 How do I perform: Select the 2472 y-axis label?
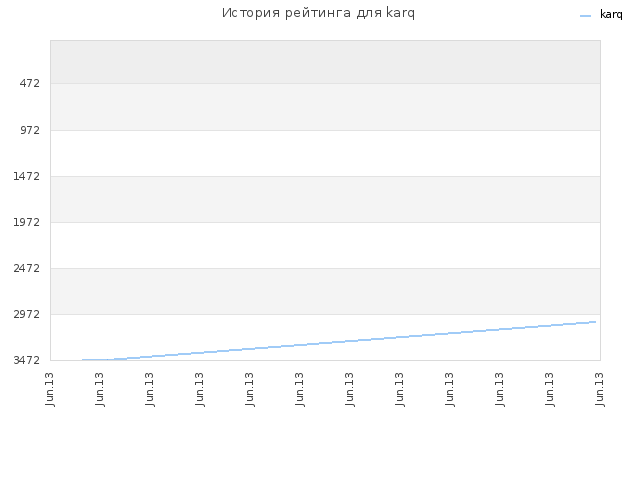(x=27, y=268)
